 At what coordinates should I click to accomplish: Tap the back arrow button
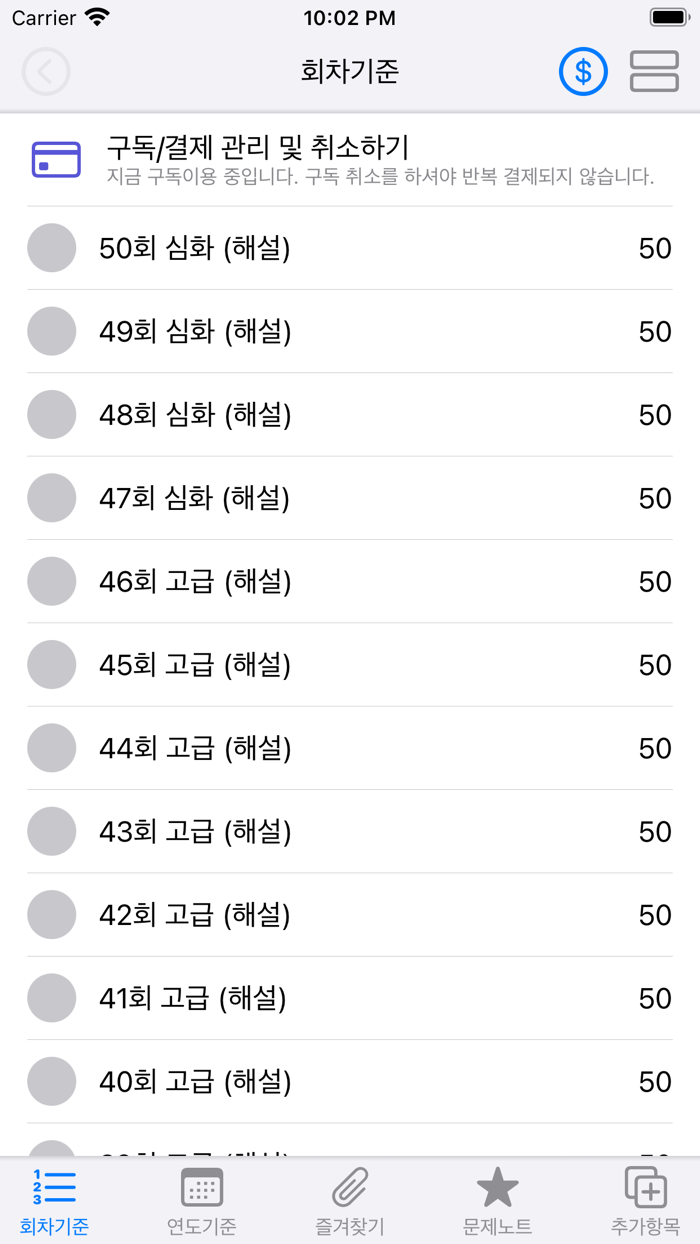coord(46,72)
